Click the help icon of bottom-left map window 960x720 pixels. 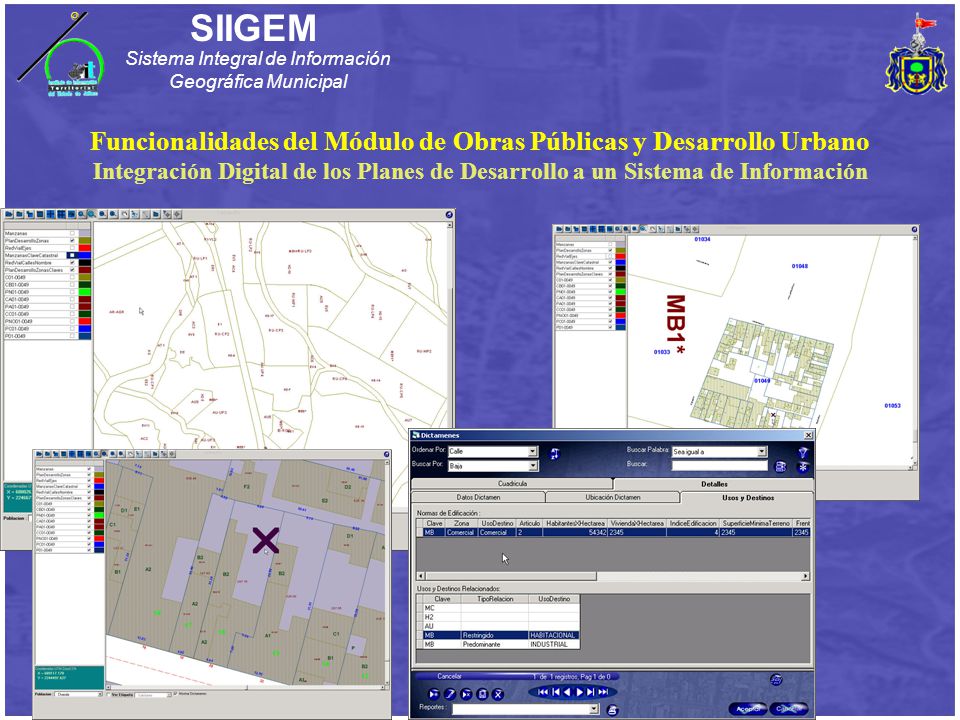(386, 454)
